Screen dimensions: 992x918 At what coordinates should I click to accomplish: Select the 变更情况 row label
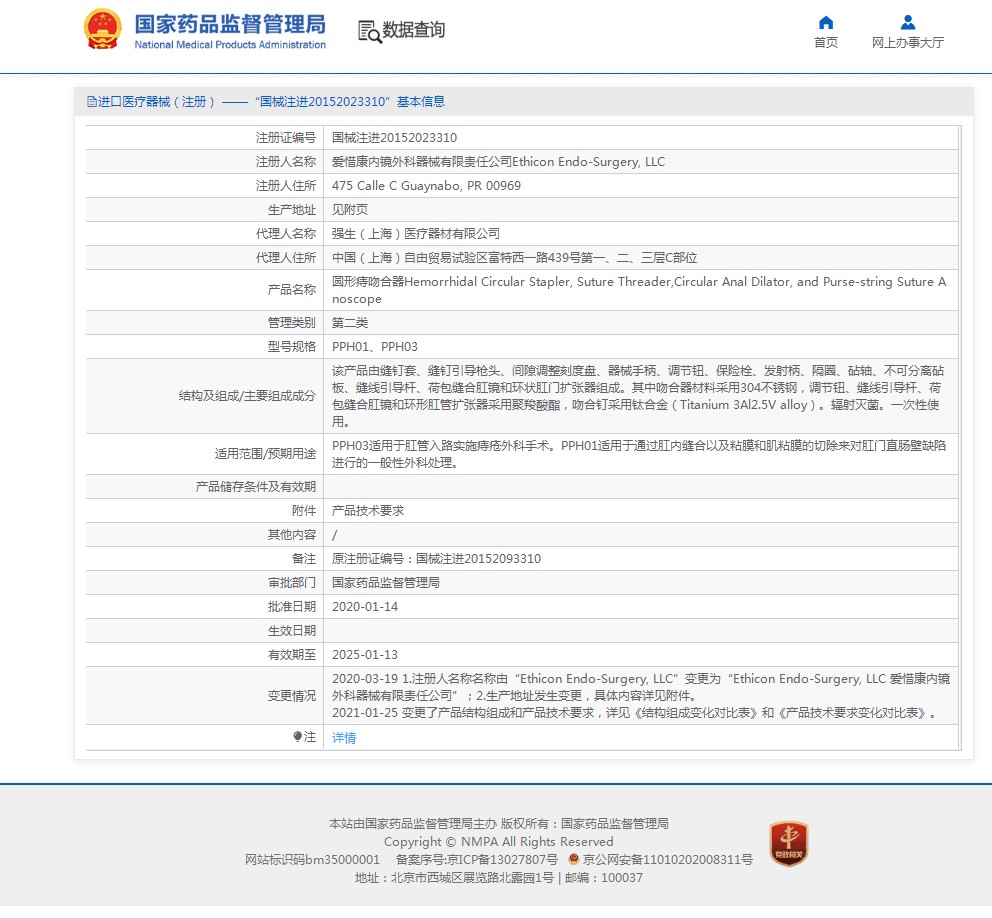click(292, 697)
